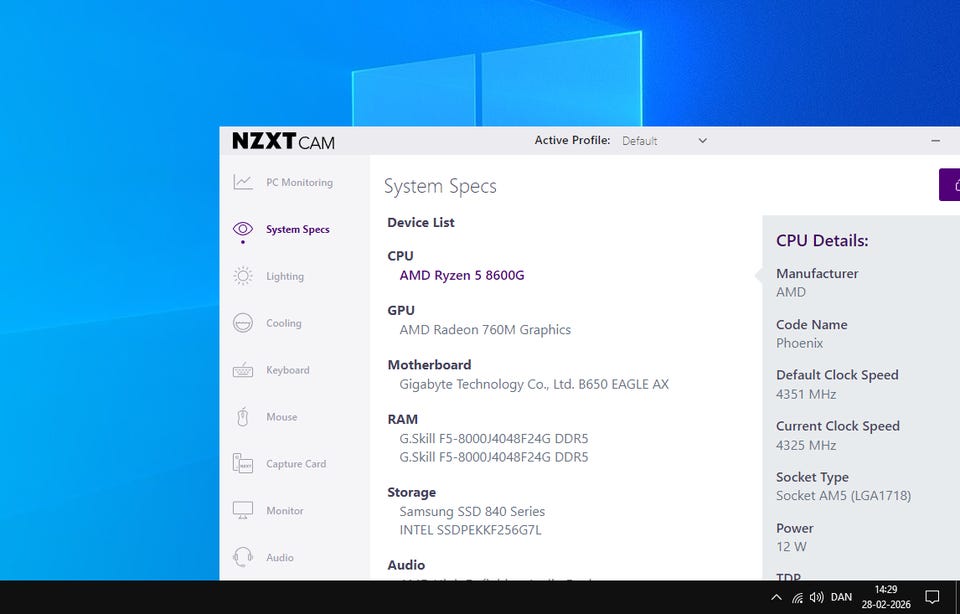Click the purple button at top right

click(950, 184)
